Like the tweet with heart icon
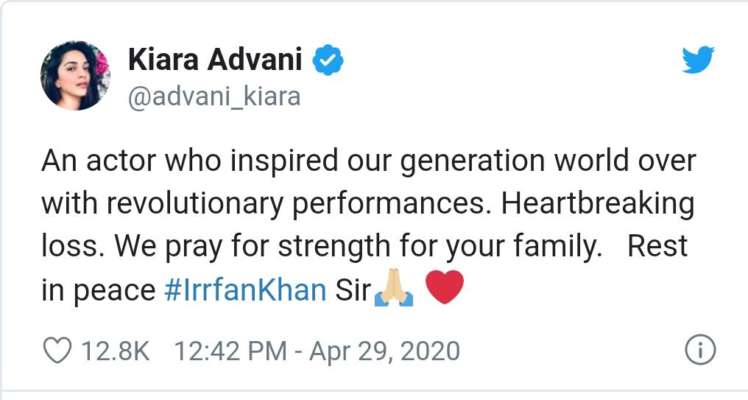748x400 pixels. pos(57,350)
